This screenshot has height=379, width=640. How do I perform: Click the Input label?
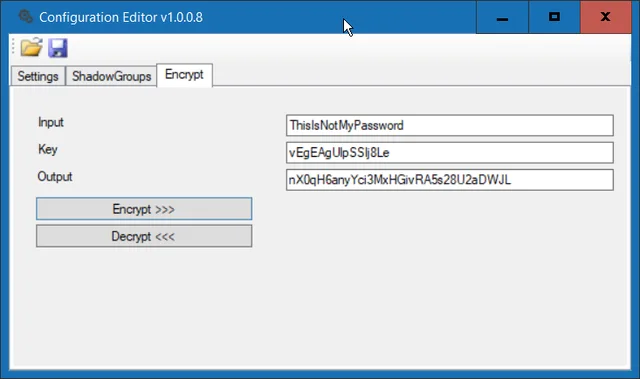tap(51, 122)
